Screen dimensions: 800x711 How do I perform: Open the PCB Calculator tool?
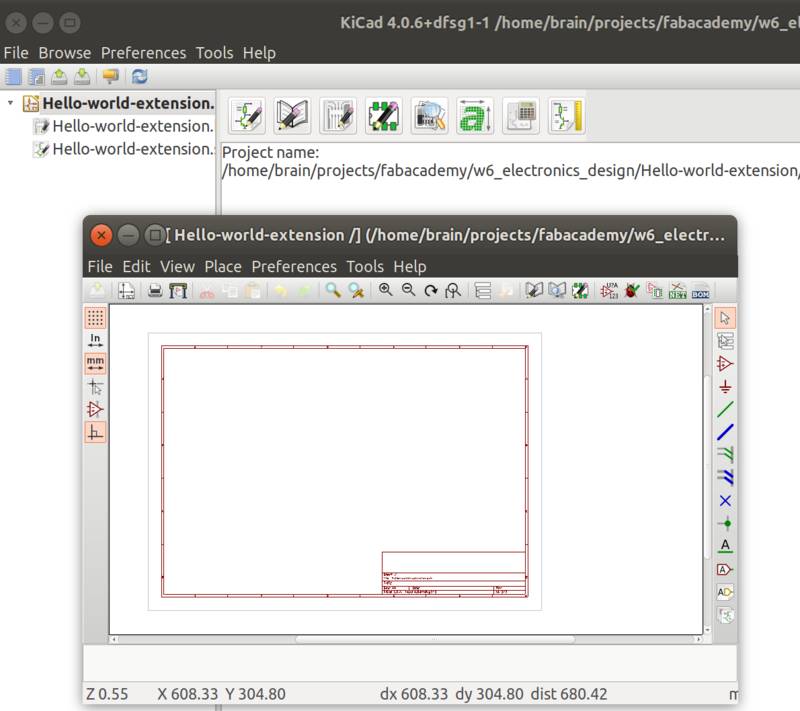pyautogui.click(x=520, y=116)
